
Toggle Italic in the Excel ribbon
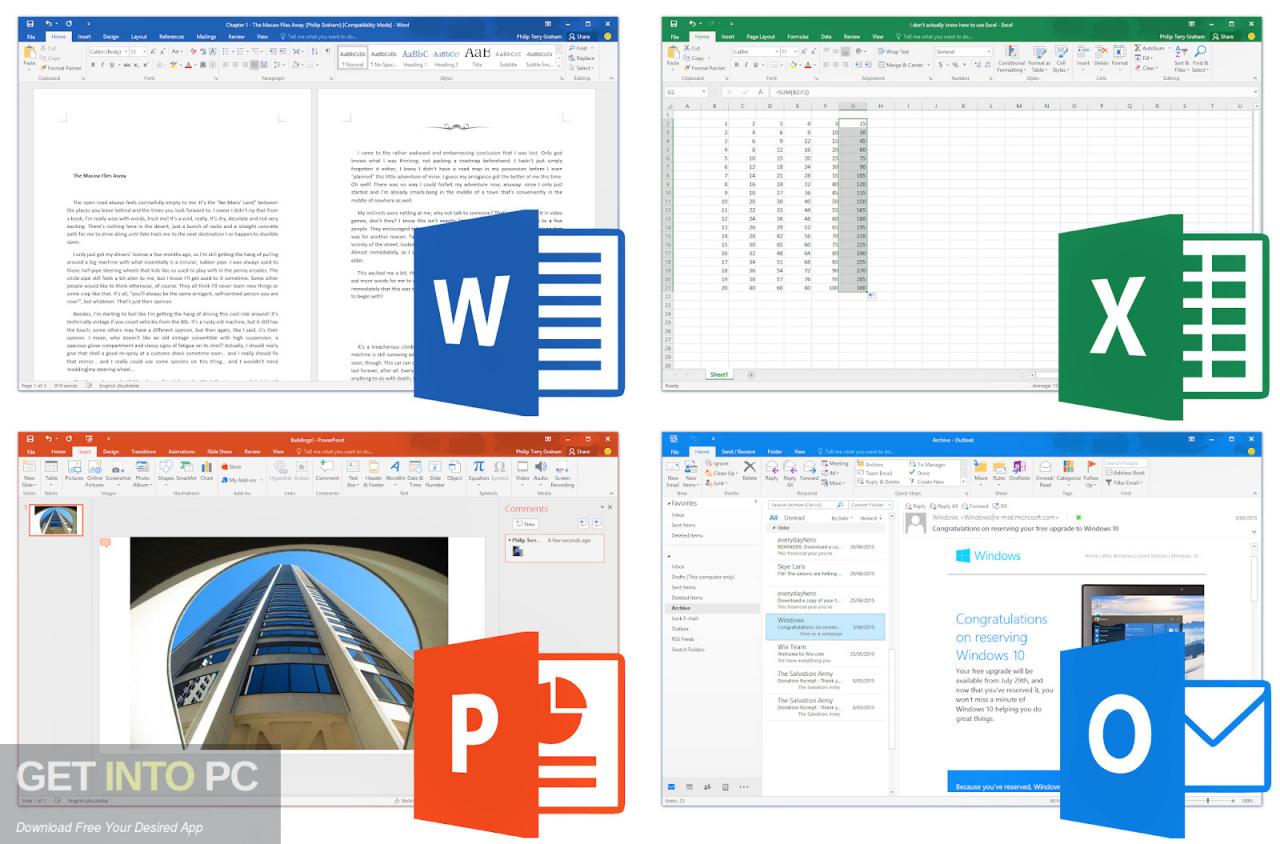click(746, 65)
